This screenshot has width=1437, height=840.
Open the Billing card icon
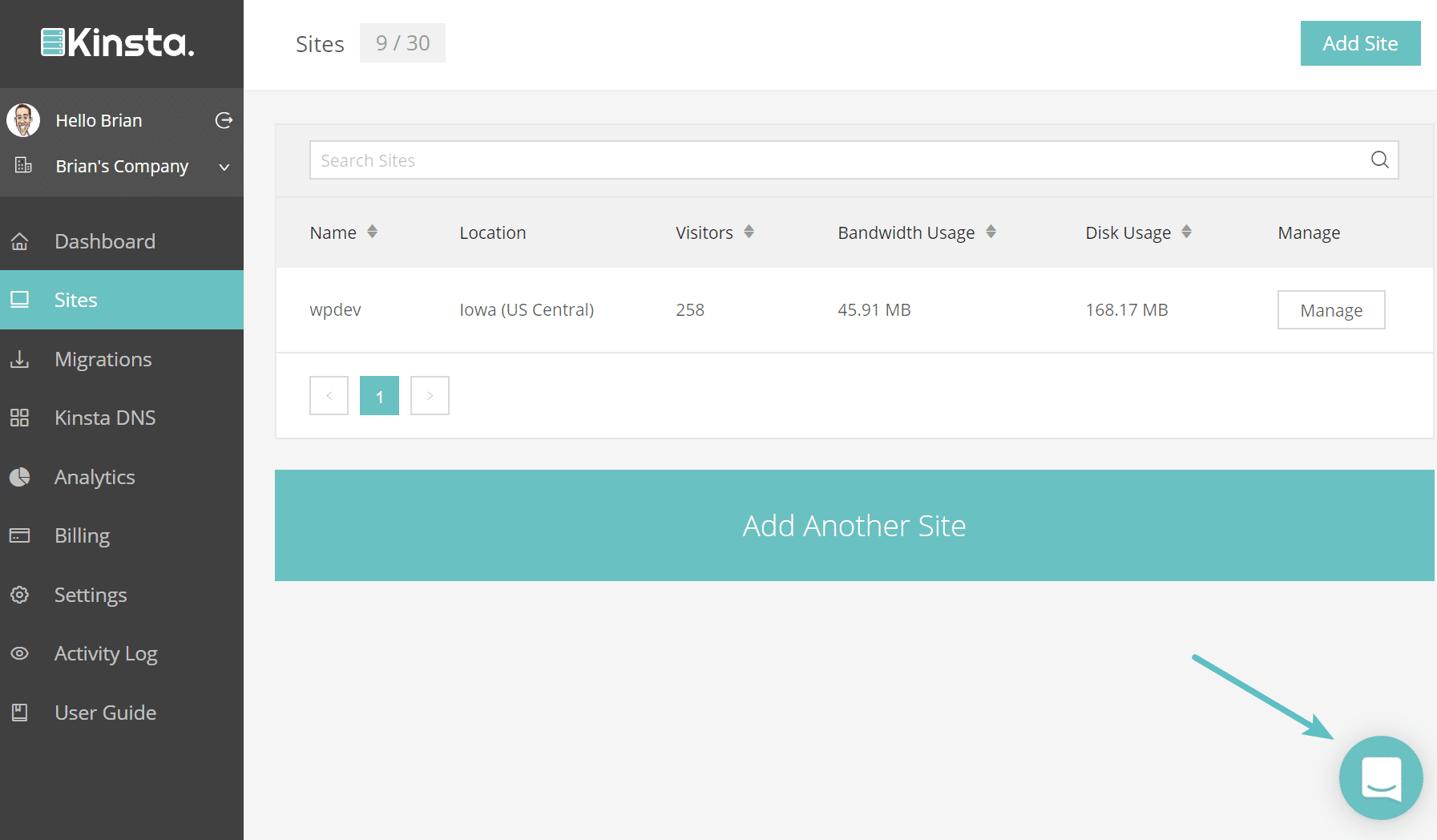pos(19,535)
